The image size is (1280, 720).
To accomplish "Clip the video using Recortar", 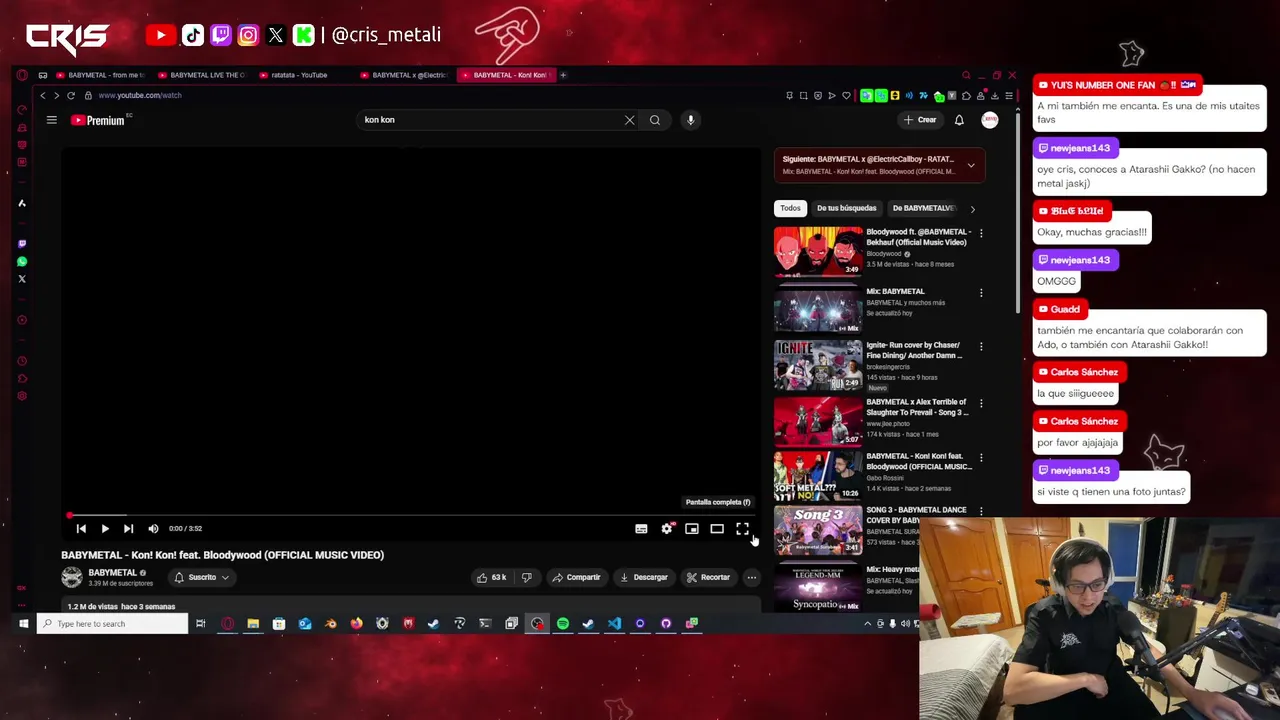I will pyautogui.click(x=708, y=577).
